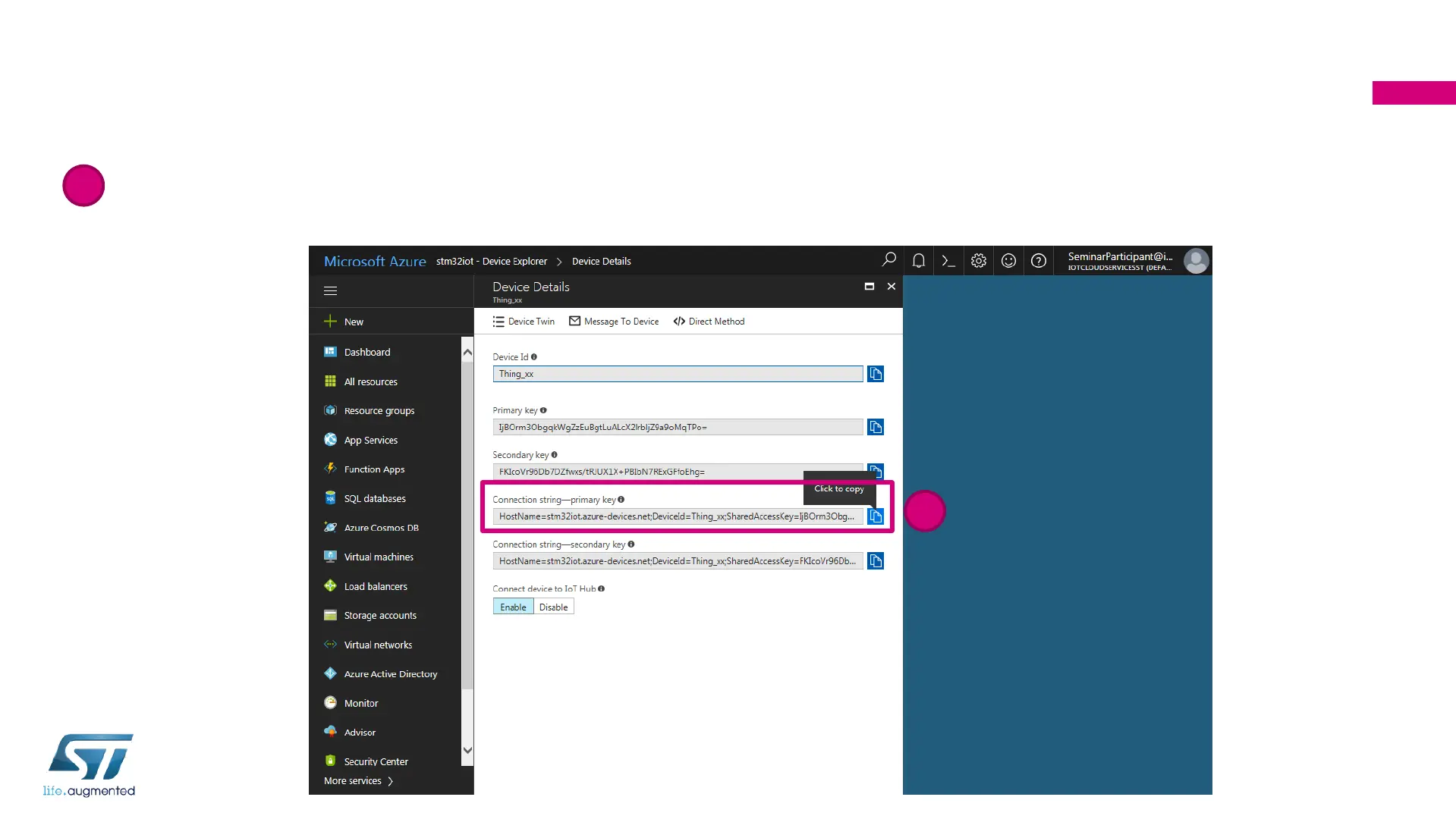Open Security Center from the sidebar
Screen dimensions: 1456x819
376,761
